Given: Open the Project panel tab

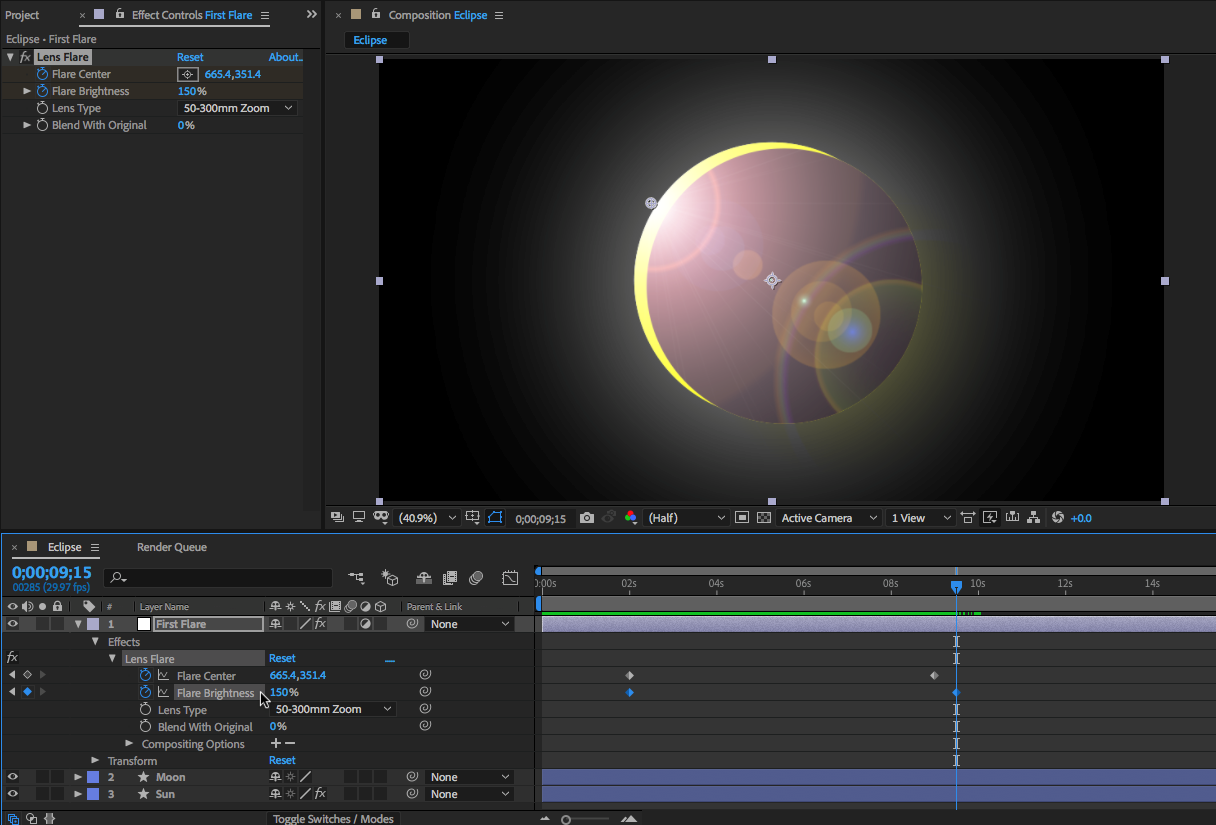Looking at the screenshot, I should [22, 15].
